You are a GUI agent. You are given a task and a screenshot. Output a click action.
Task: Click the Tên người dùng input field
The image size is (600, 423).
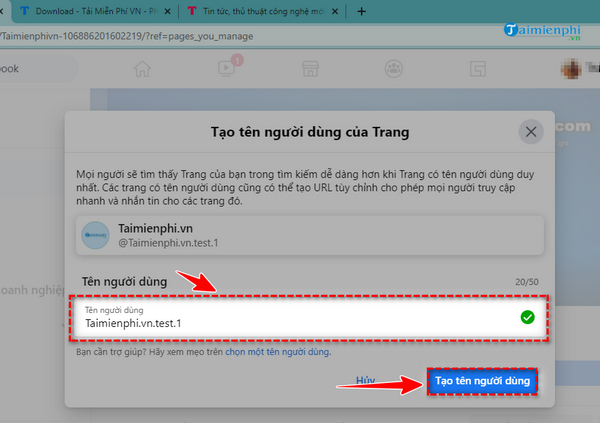309,318
